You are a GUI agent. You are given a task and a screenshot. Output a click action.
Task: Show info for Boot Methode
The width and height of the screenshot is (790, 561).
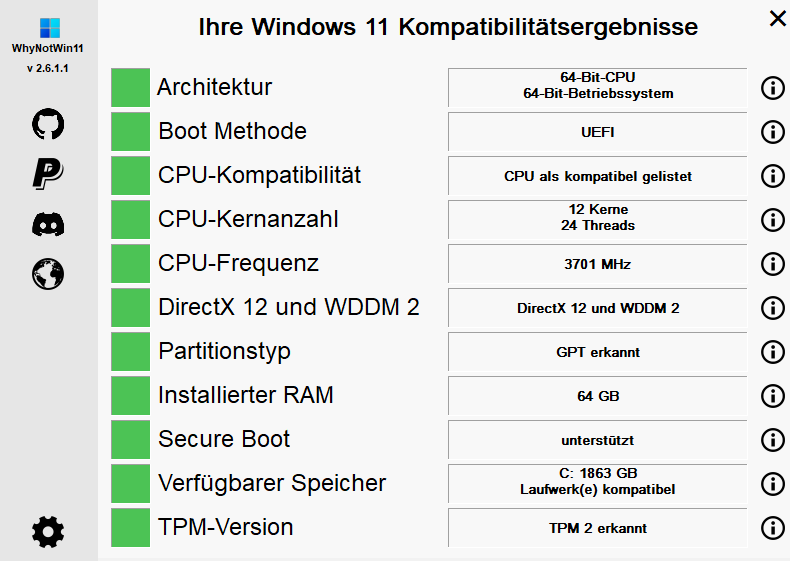click(772, 132)
